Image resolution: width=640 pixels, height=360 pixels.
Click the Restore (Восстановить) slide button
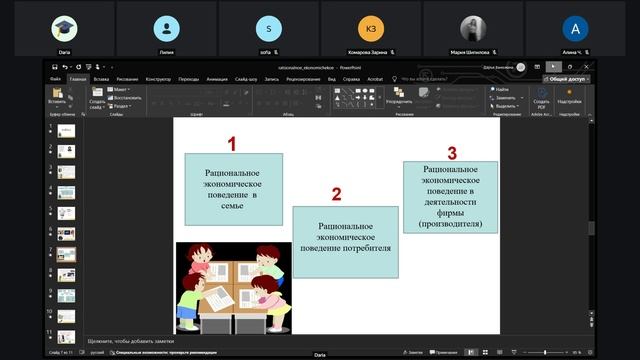pos(124,98)
